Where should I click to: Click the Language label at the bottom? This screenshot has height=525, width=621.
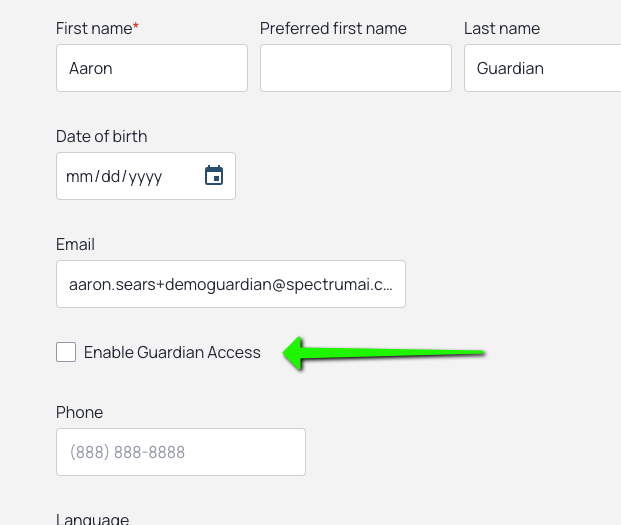tap(92, 519)
